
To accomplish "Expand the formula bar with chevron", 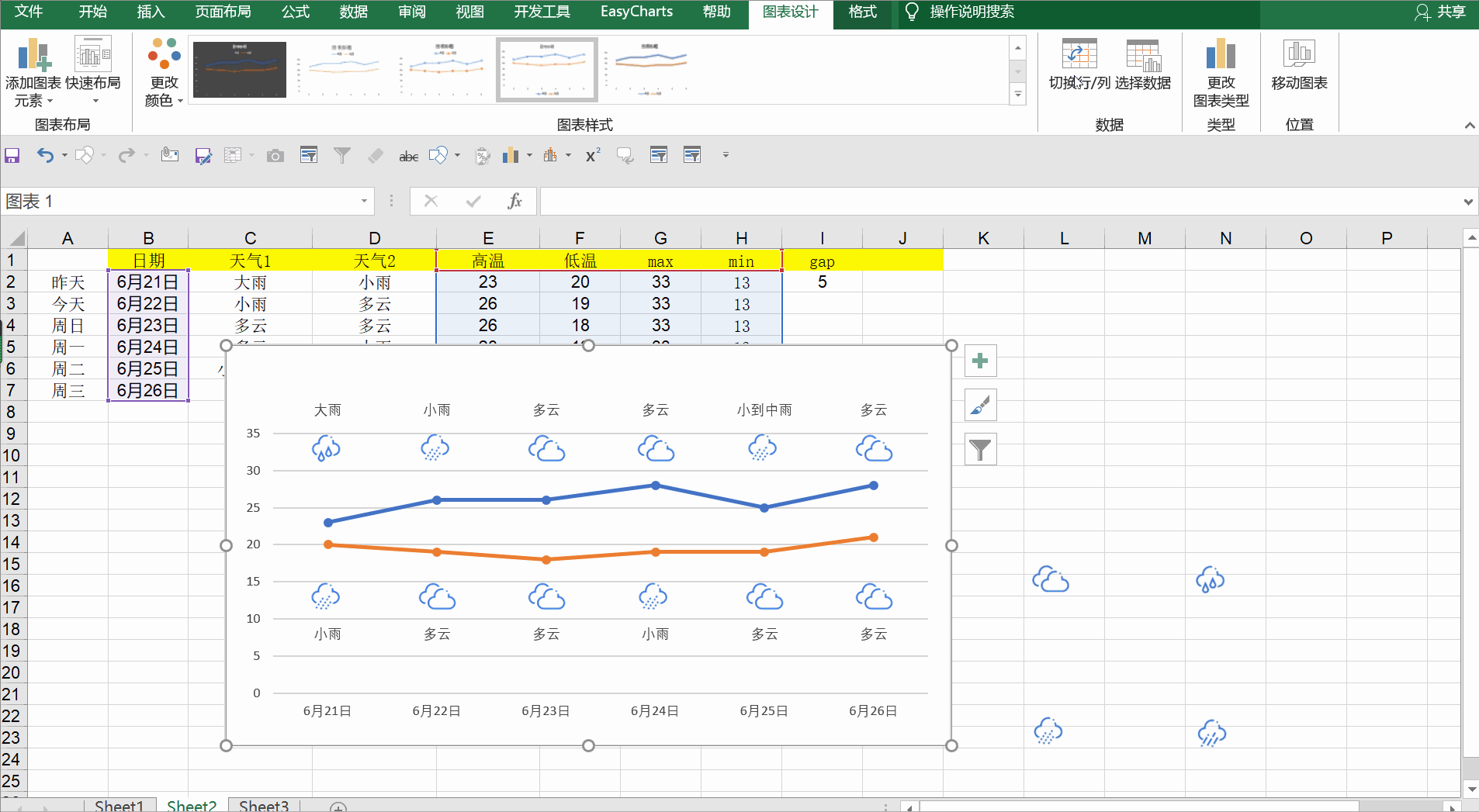I will [1468, 202].
